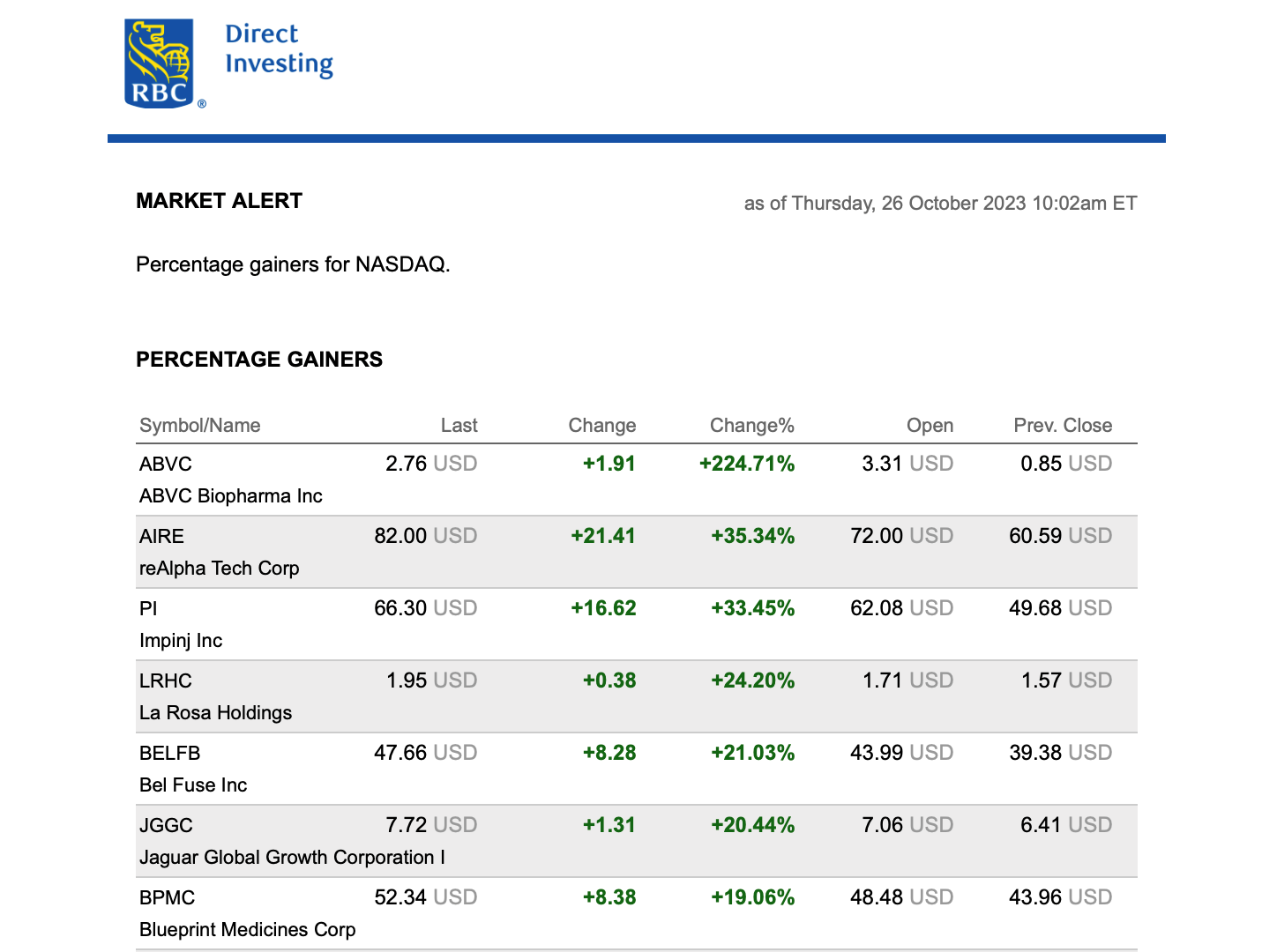
Task: Click BELFB previous close 39.38 USD
Action: tap(1061, 753)
